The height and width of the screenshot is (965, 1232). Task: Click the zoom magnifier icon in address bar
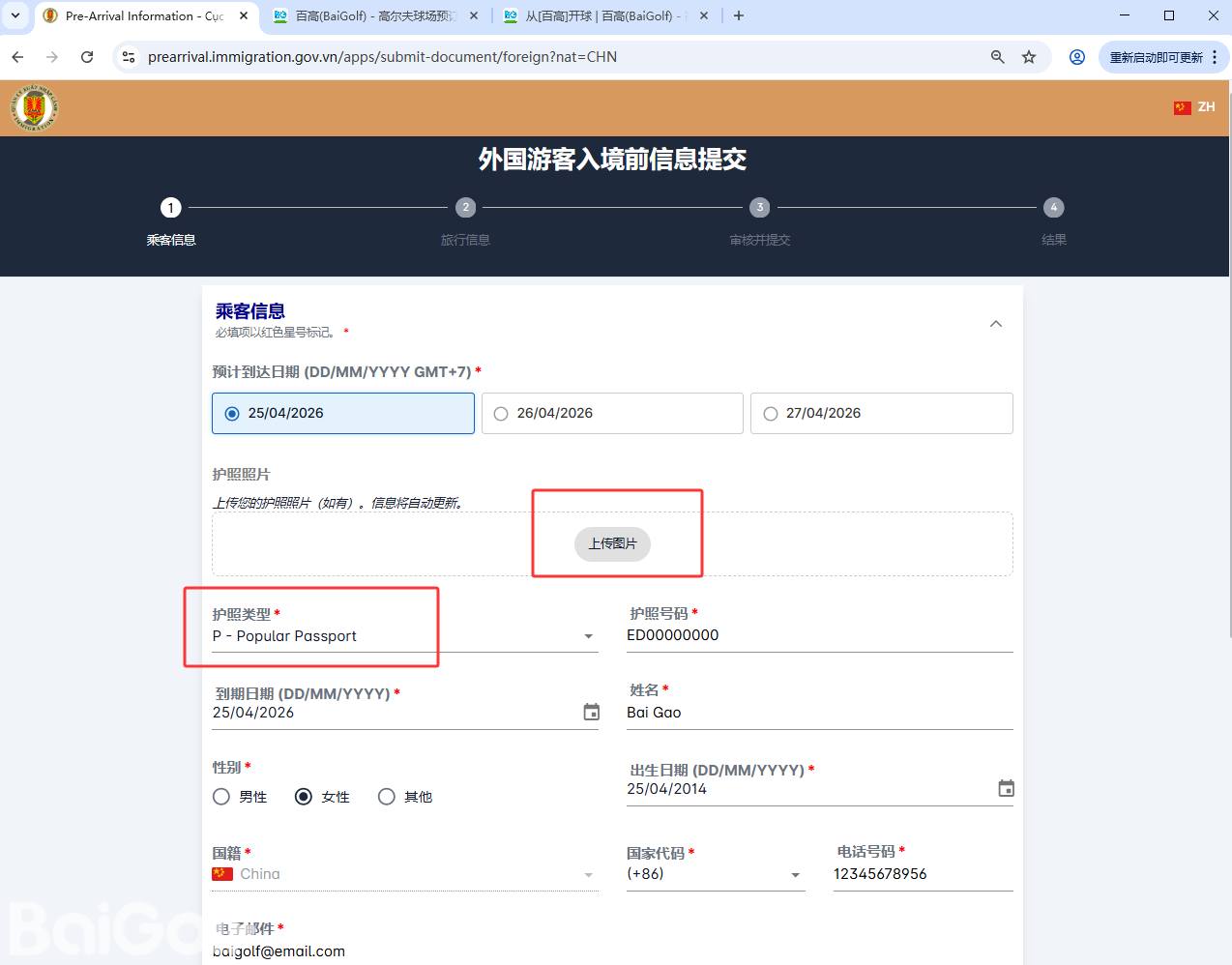tap(998, 57)
